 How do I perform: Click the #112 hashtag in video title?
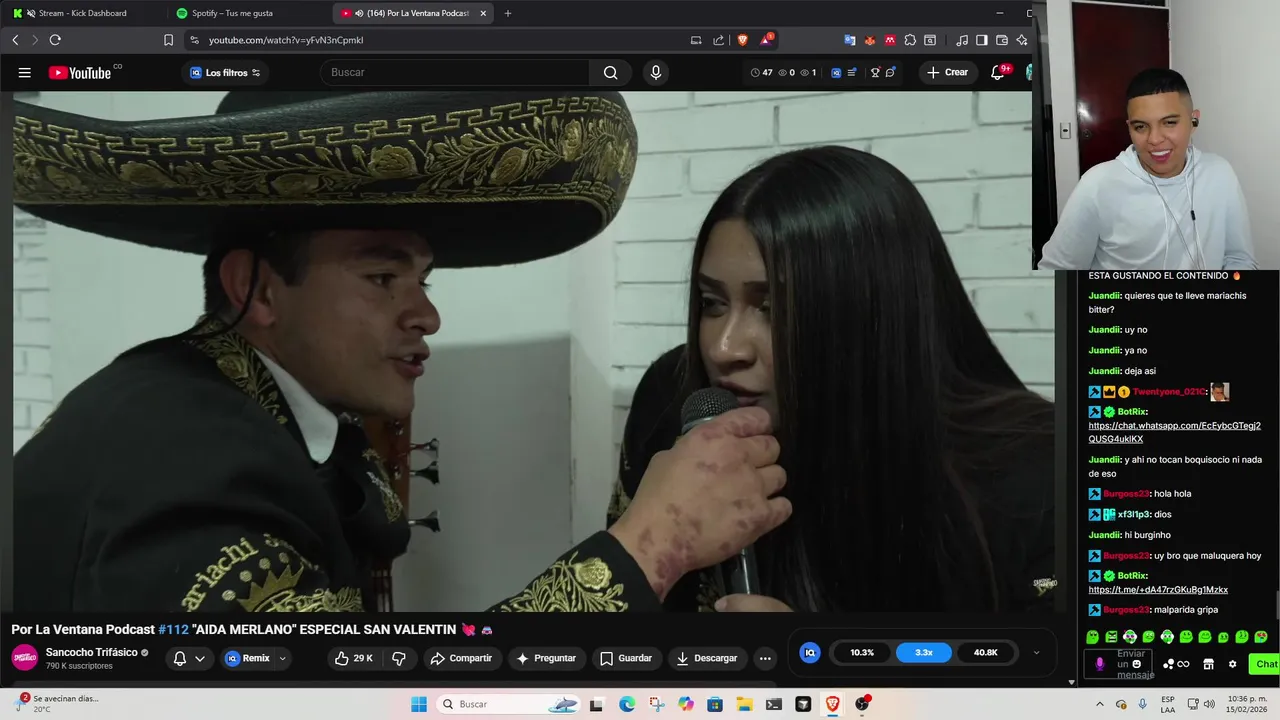pos(173,629)
